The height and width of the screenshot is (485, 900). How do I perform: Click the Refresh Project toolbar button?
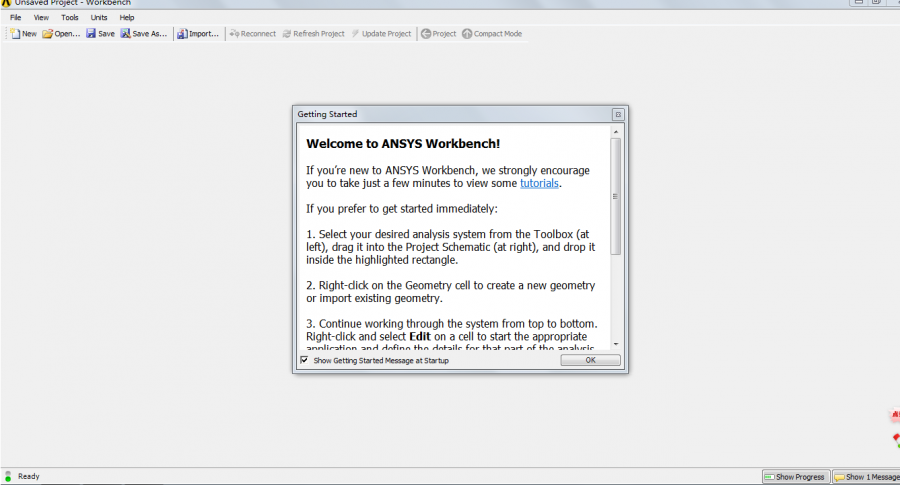coord(314,34)
